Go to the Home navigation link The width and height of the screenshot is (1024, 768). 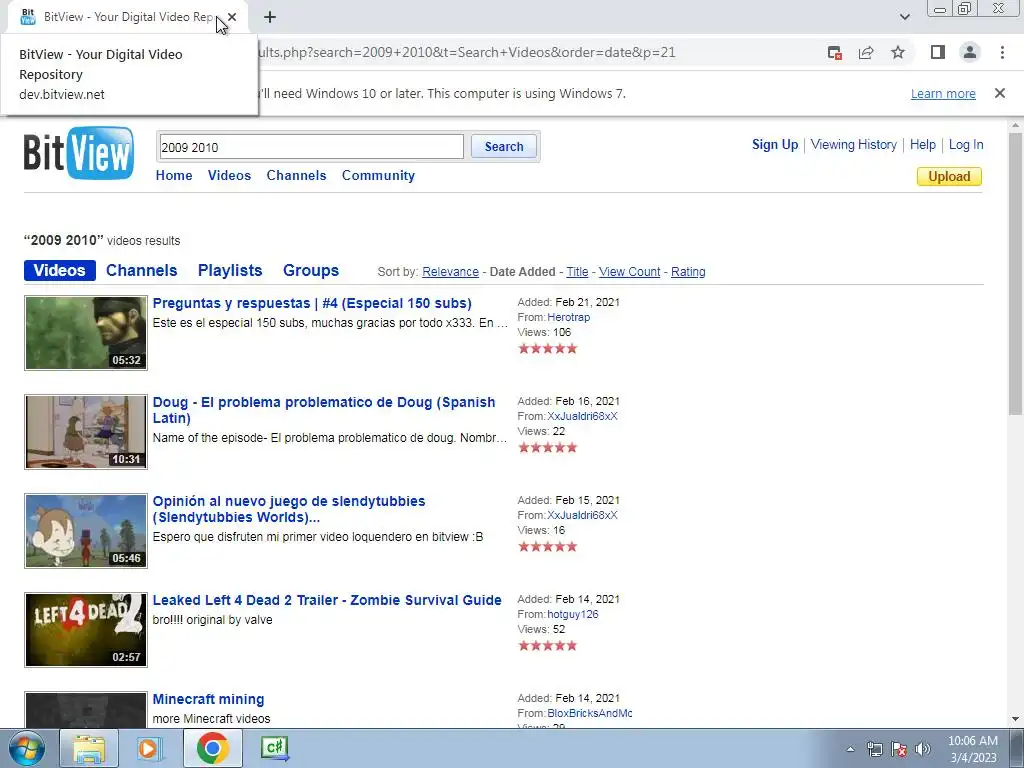point(174,175)
